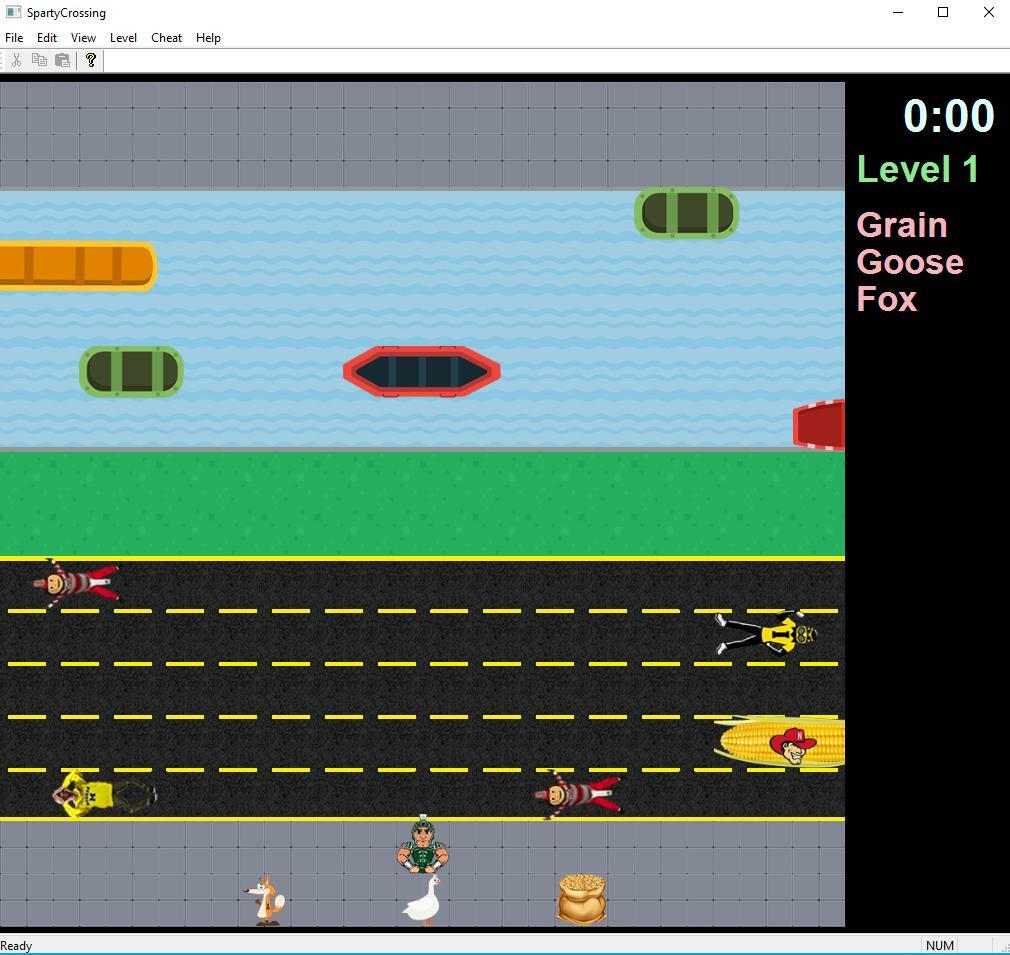This screenshot has height=955, width=1010.
Task: Click the Fox label in the side panel
Action: (887, 299)
